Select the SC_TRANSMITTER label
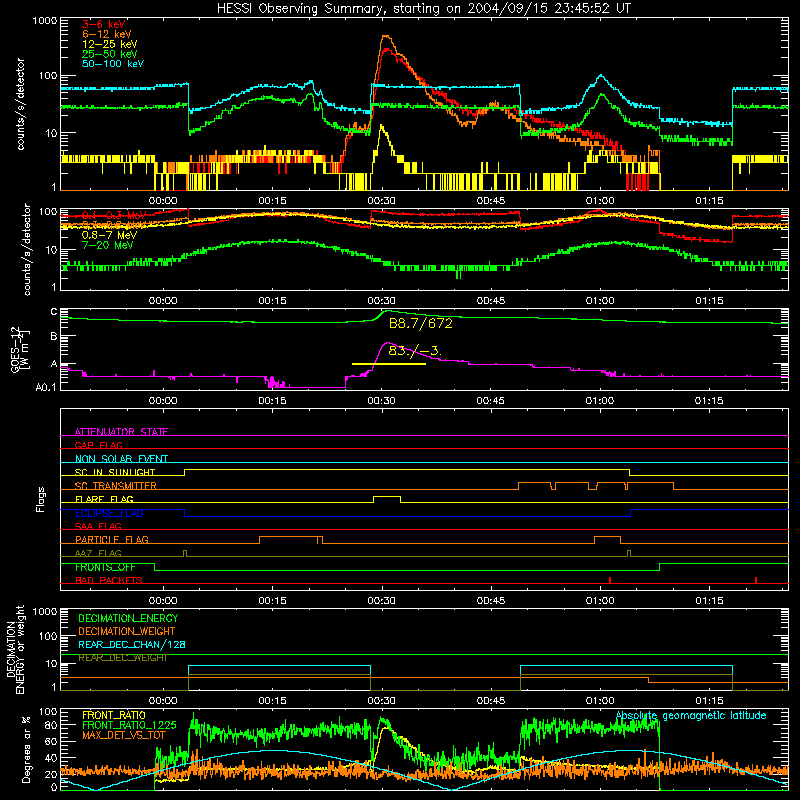Viewport: 800px width, 800px height. (116, 486)
